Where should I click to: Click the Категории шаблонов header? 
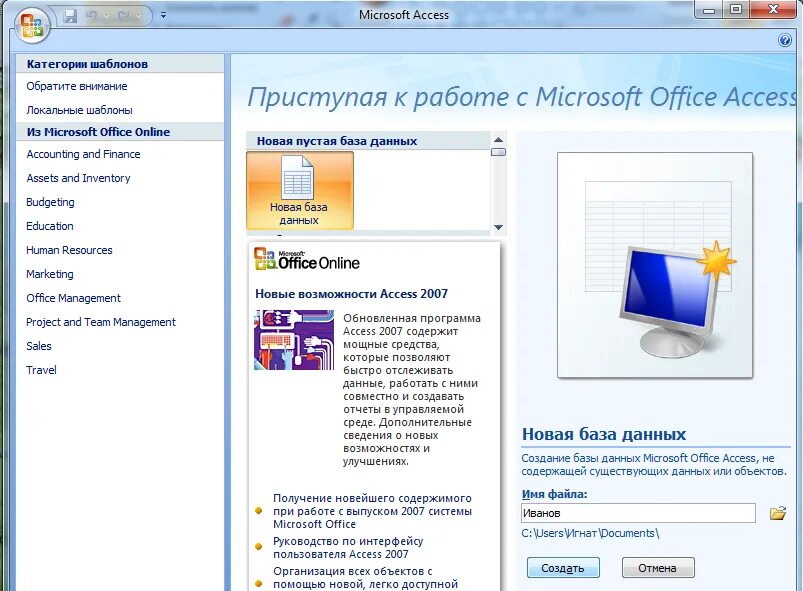(x=87, y=64)
